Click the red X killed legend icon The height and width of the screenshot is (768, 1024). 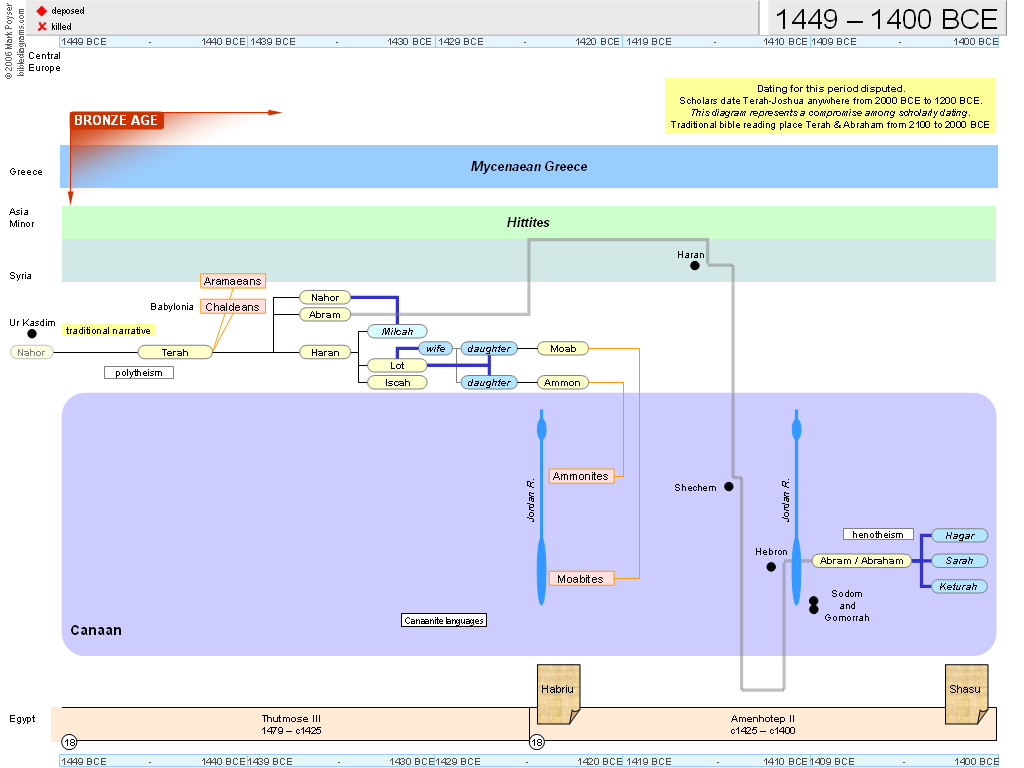click(x=42, y=26)
